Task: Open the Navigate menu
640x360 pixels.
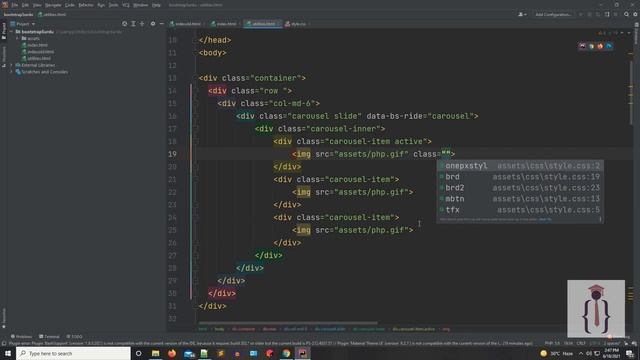Action: tap(53, 5)
